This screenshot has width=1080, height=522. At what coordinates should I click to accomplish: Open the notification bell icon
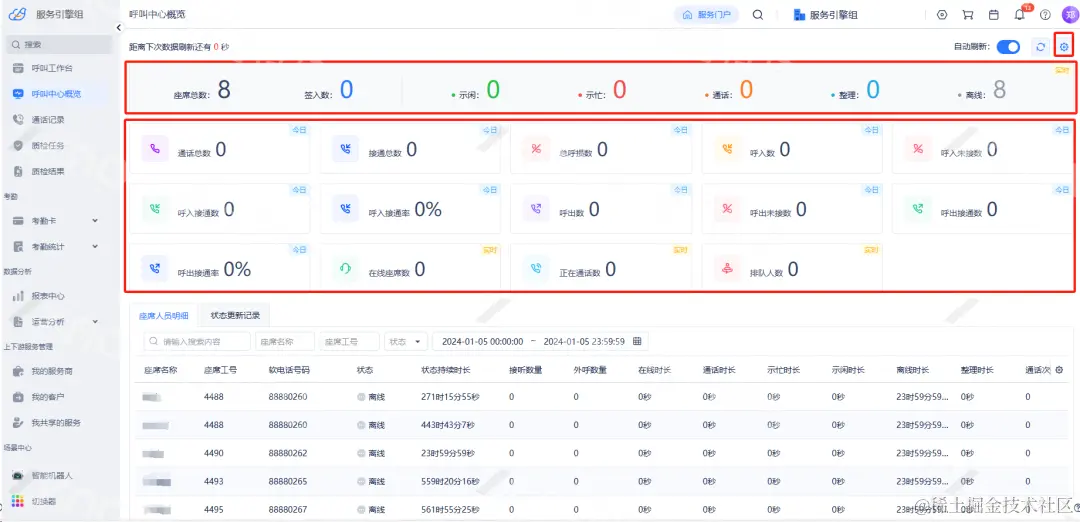[1019, 14]
